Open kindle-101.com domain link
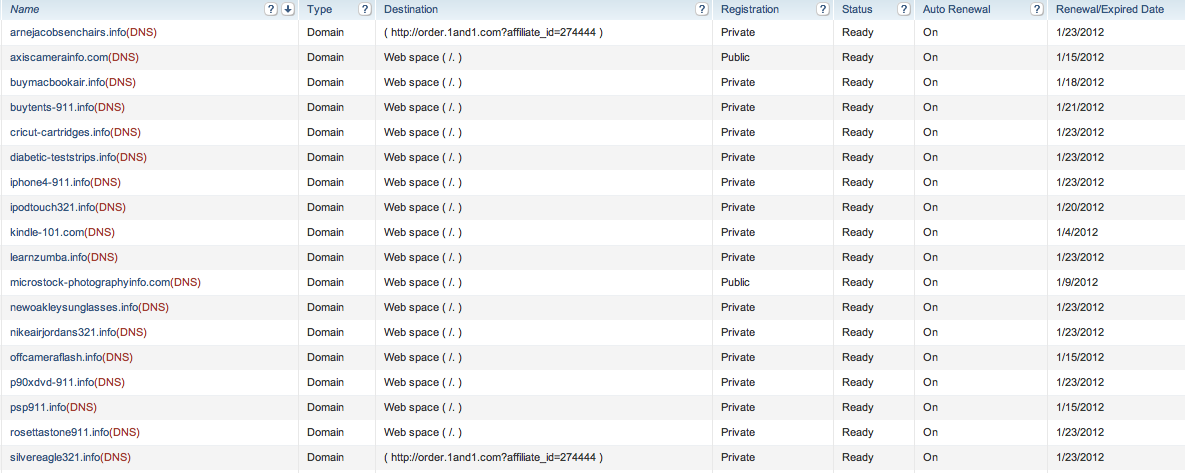Screen dimensions: 1185x473 tap(47, 232)
